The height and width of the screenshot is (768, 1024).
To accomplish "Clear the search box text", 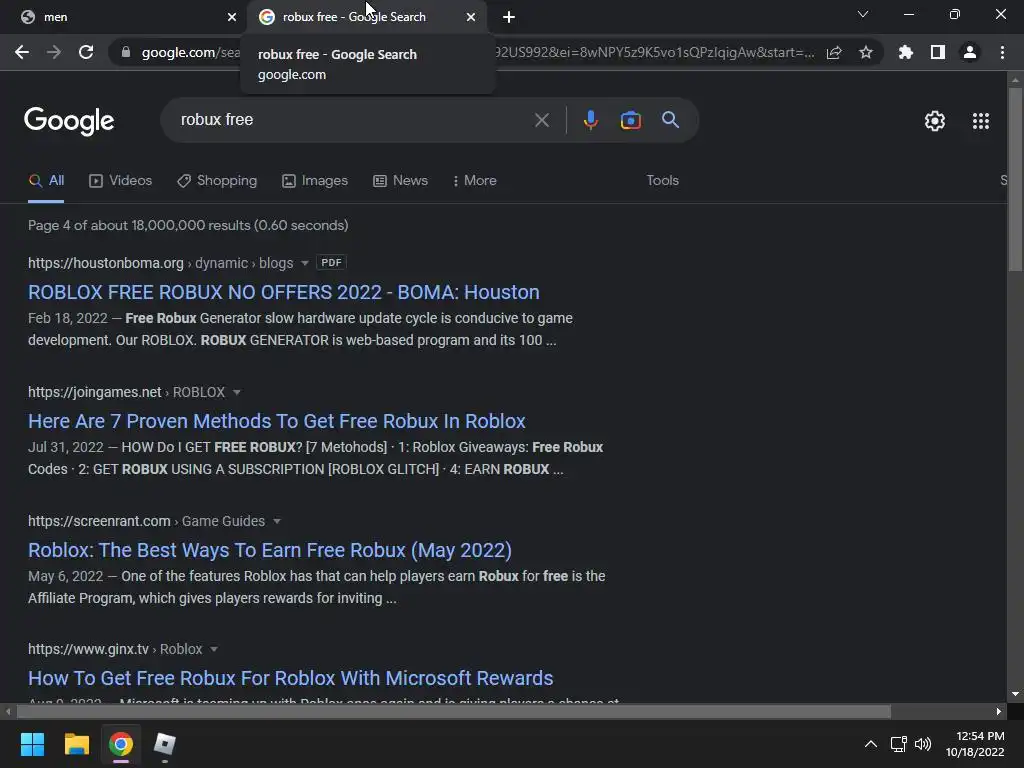I will click(541, 120).
